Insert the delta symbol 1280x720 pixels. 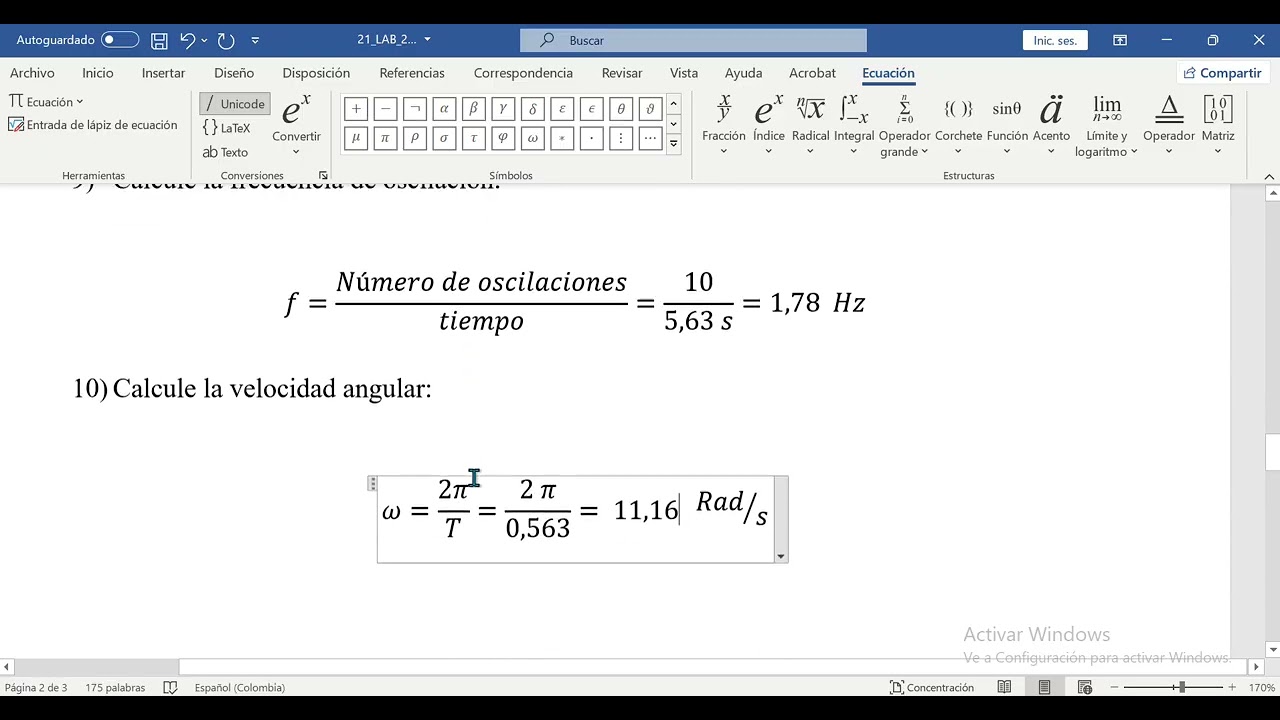tap(532, 109)
